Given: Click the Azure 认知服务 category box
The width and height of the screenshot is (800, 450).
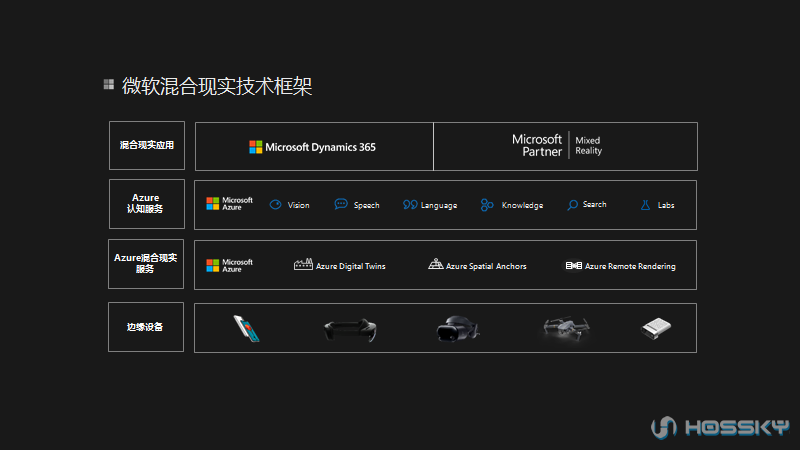Looking at the screenshot, I should [147, 204].
